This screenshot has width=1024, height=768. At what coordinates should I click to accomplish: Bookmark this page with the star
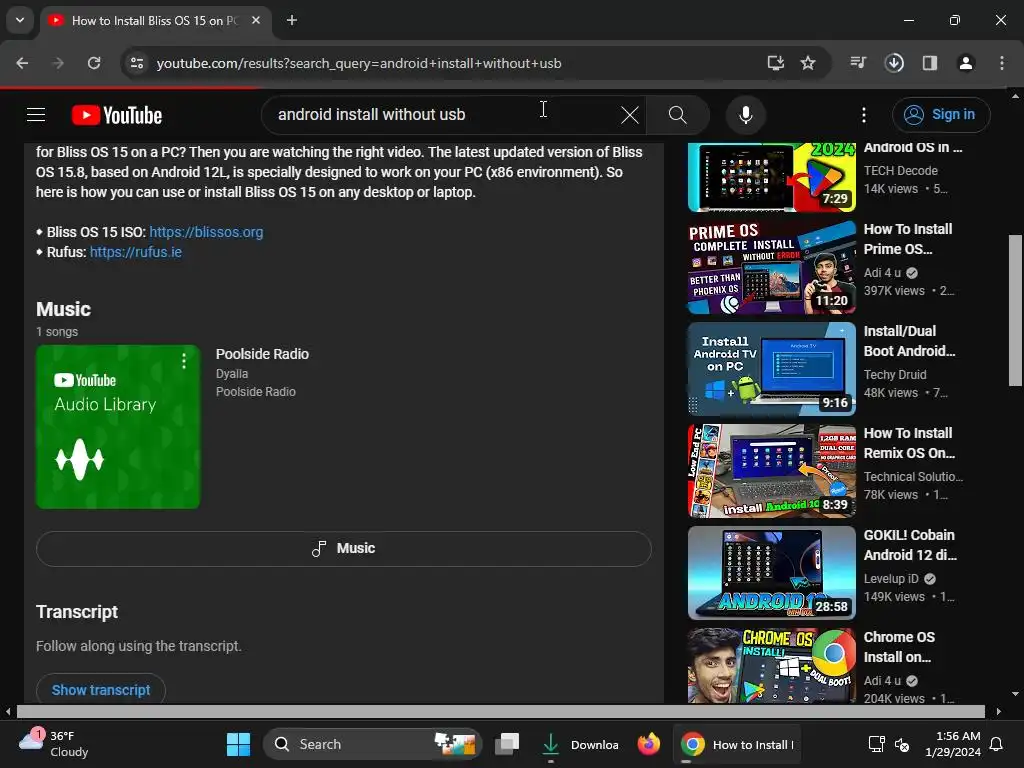click(808, 63)
